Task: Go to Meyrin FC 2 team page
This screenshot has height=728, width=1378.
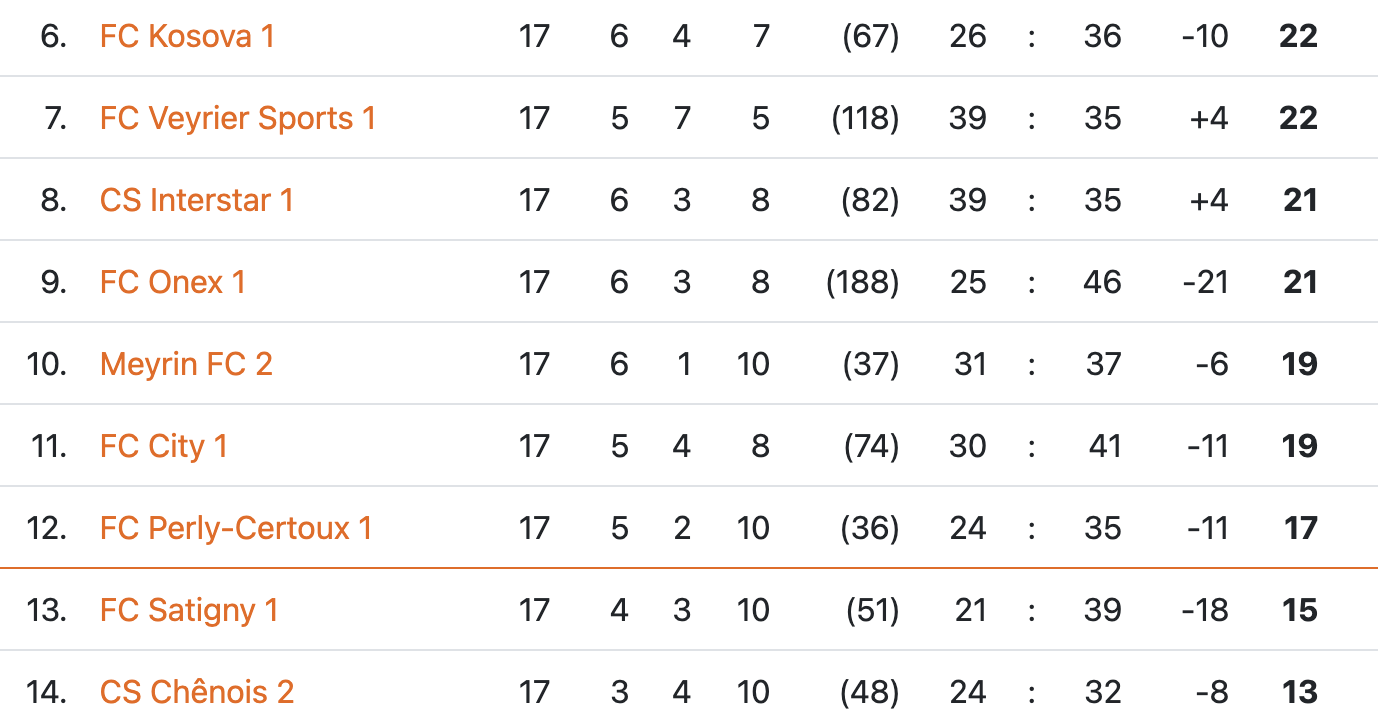Action: (x=186, y=365)
